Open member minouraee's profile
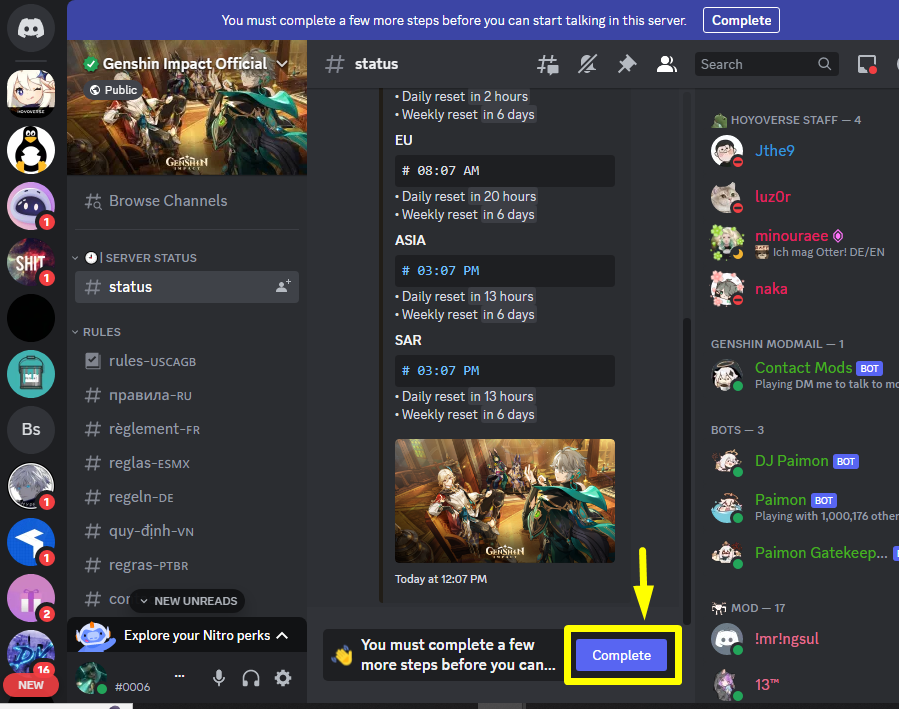 coord(800,243)
